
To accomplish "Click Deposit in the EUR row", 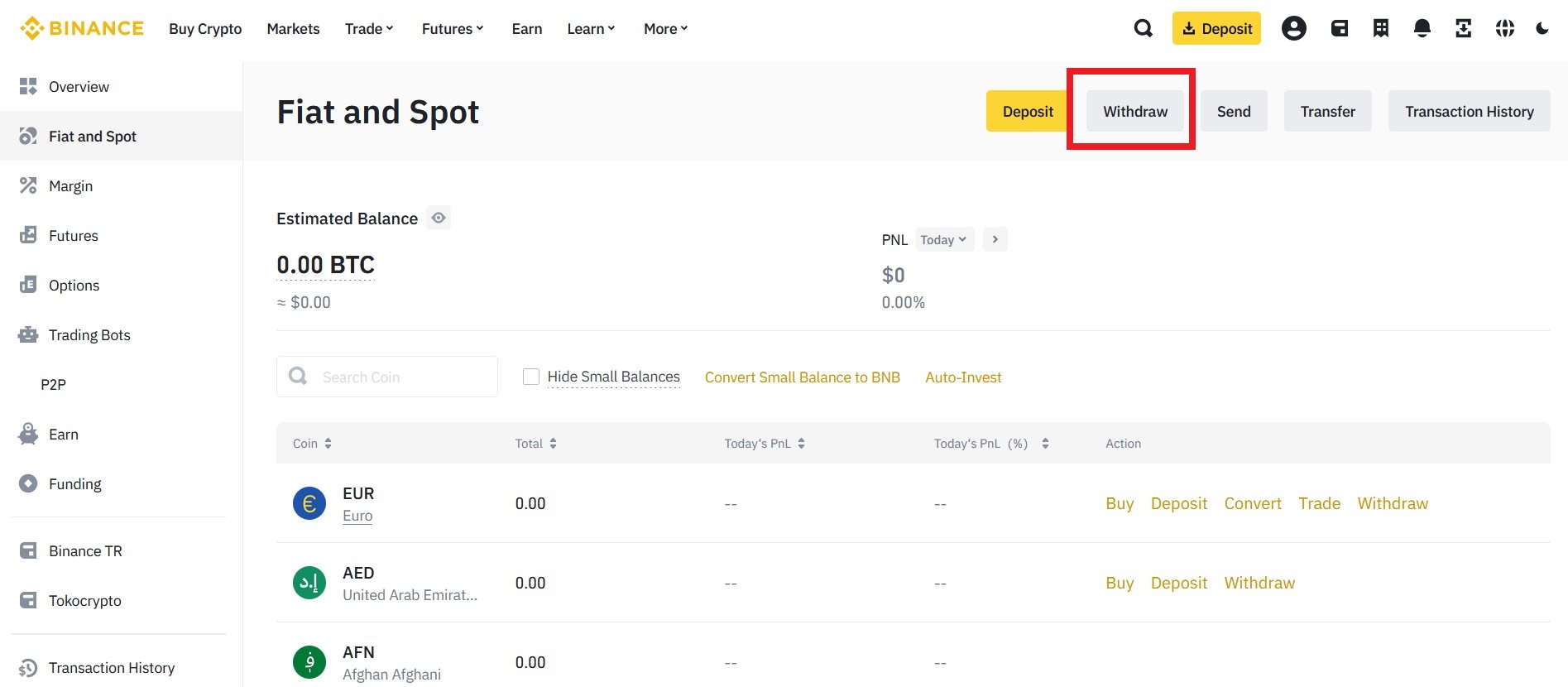I will click(x=1179, y=503).
